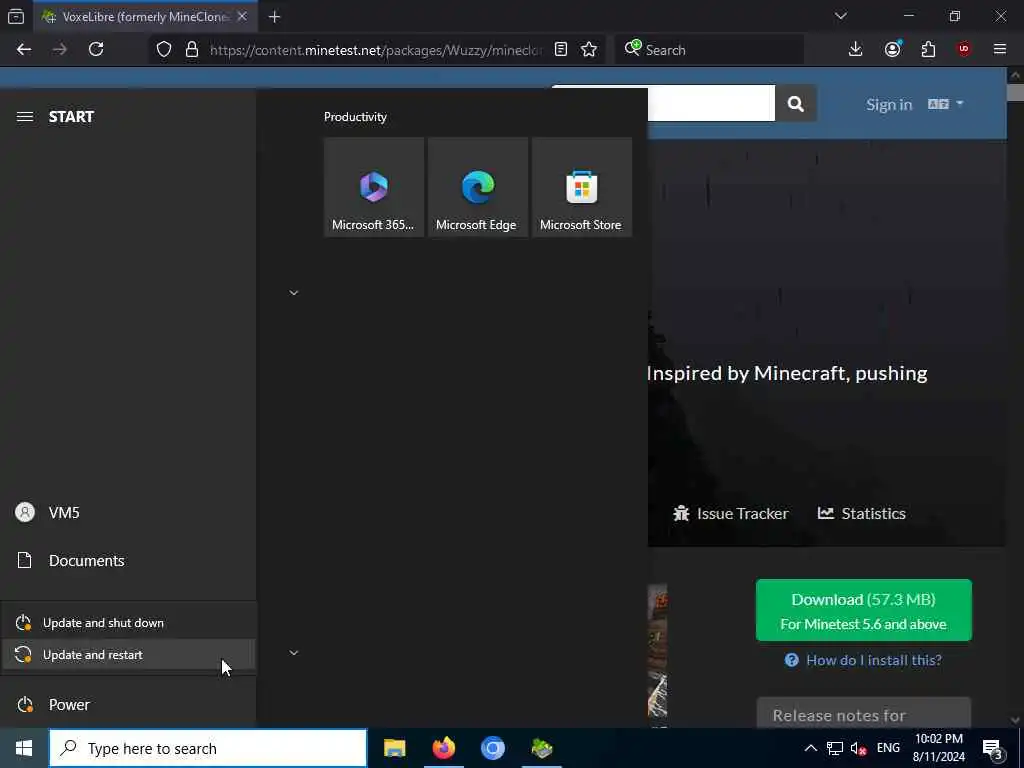Open the uBlock Origin extension
Screen dimensions: 1024x768
pyautogui.click(x=964, y=49)
